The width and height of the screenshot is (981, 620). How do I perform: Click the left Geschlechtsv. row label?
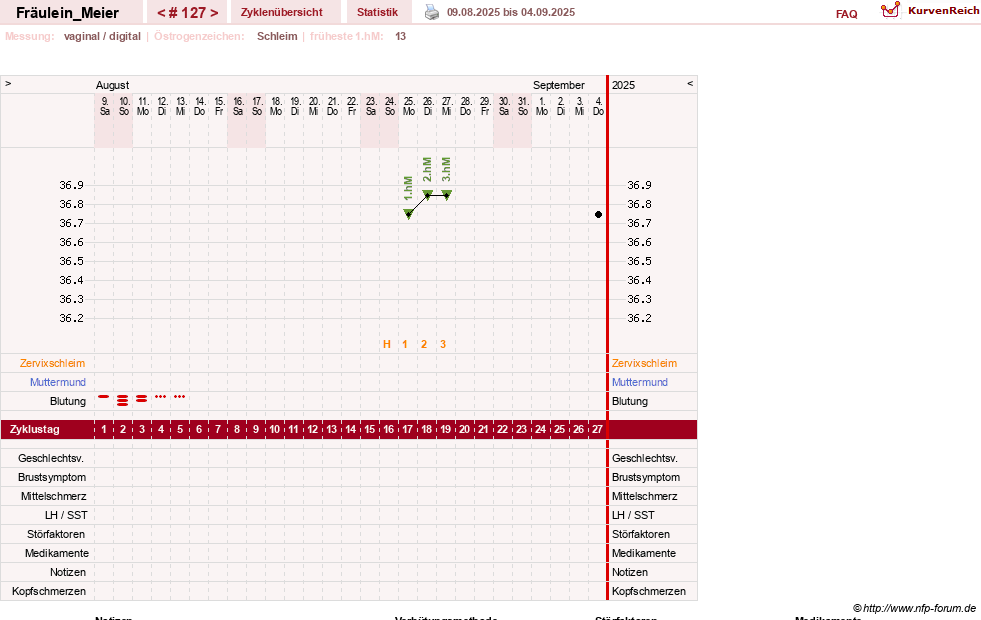(x=51, y=459)
